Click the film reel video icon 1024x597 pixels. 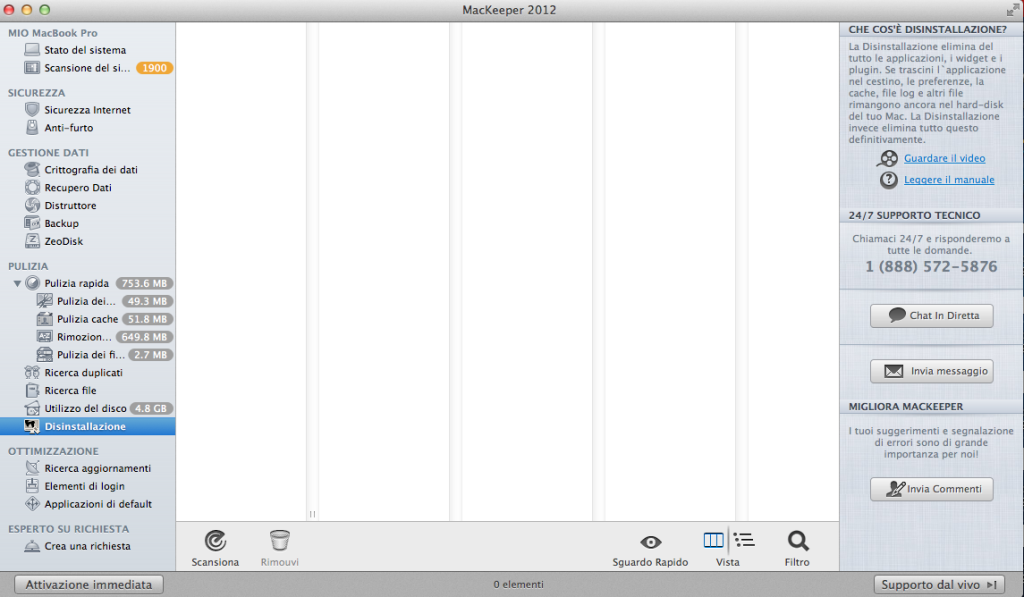tap(888, 158)
